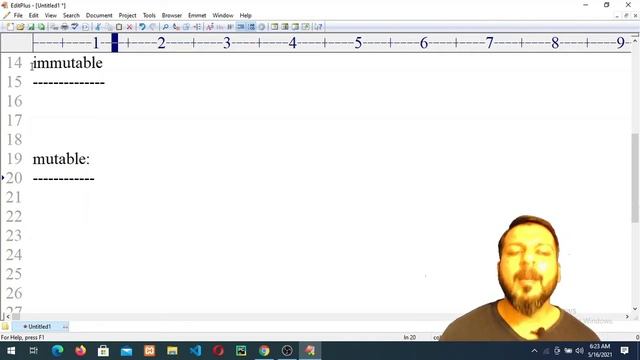Save the current document via toolbar
The image size is (640, 360).
tap(31, 27)
